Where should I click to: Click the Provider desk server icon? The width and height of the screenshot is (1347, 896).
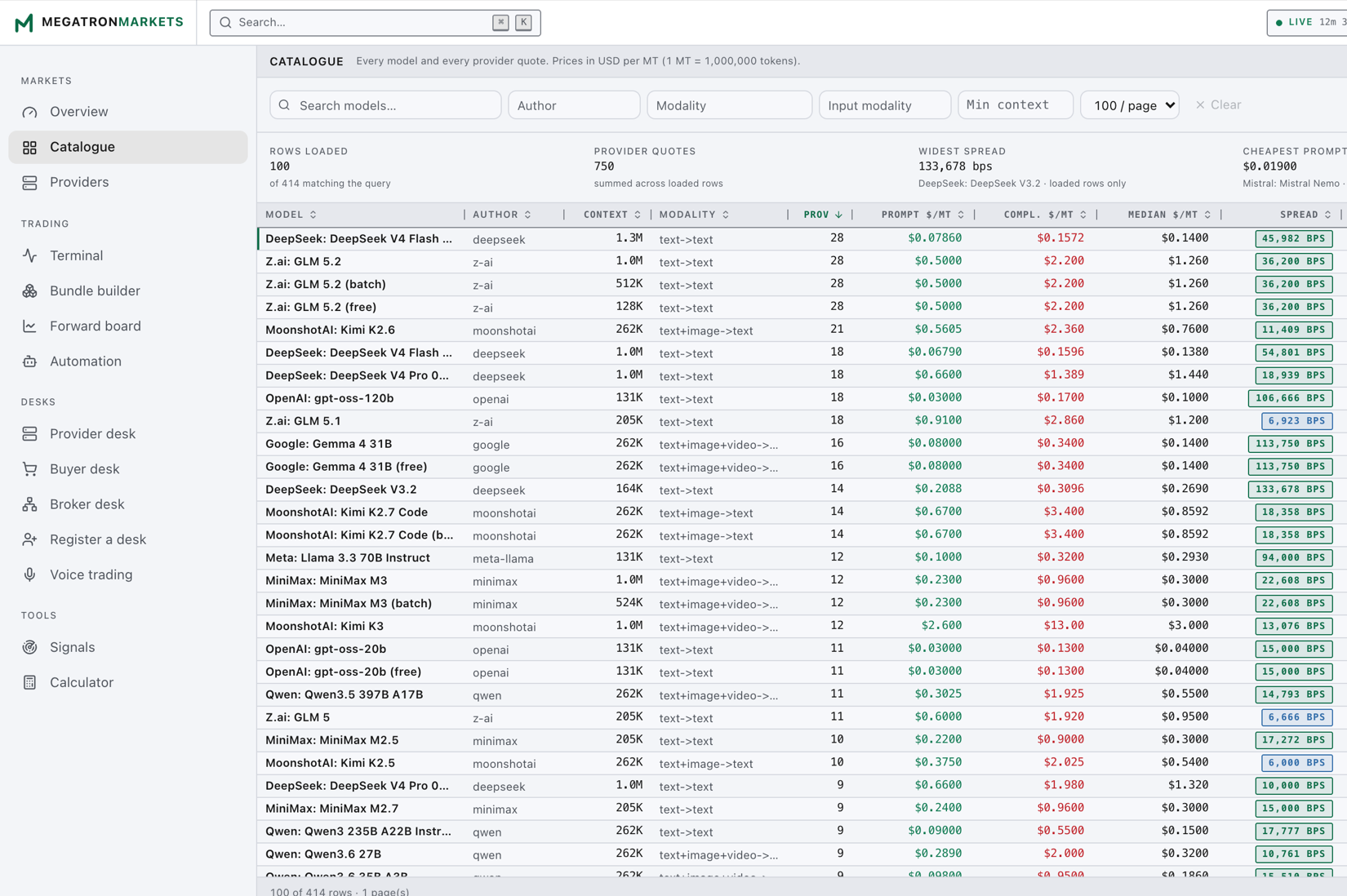pos(29,433)
